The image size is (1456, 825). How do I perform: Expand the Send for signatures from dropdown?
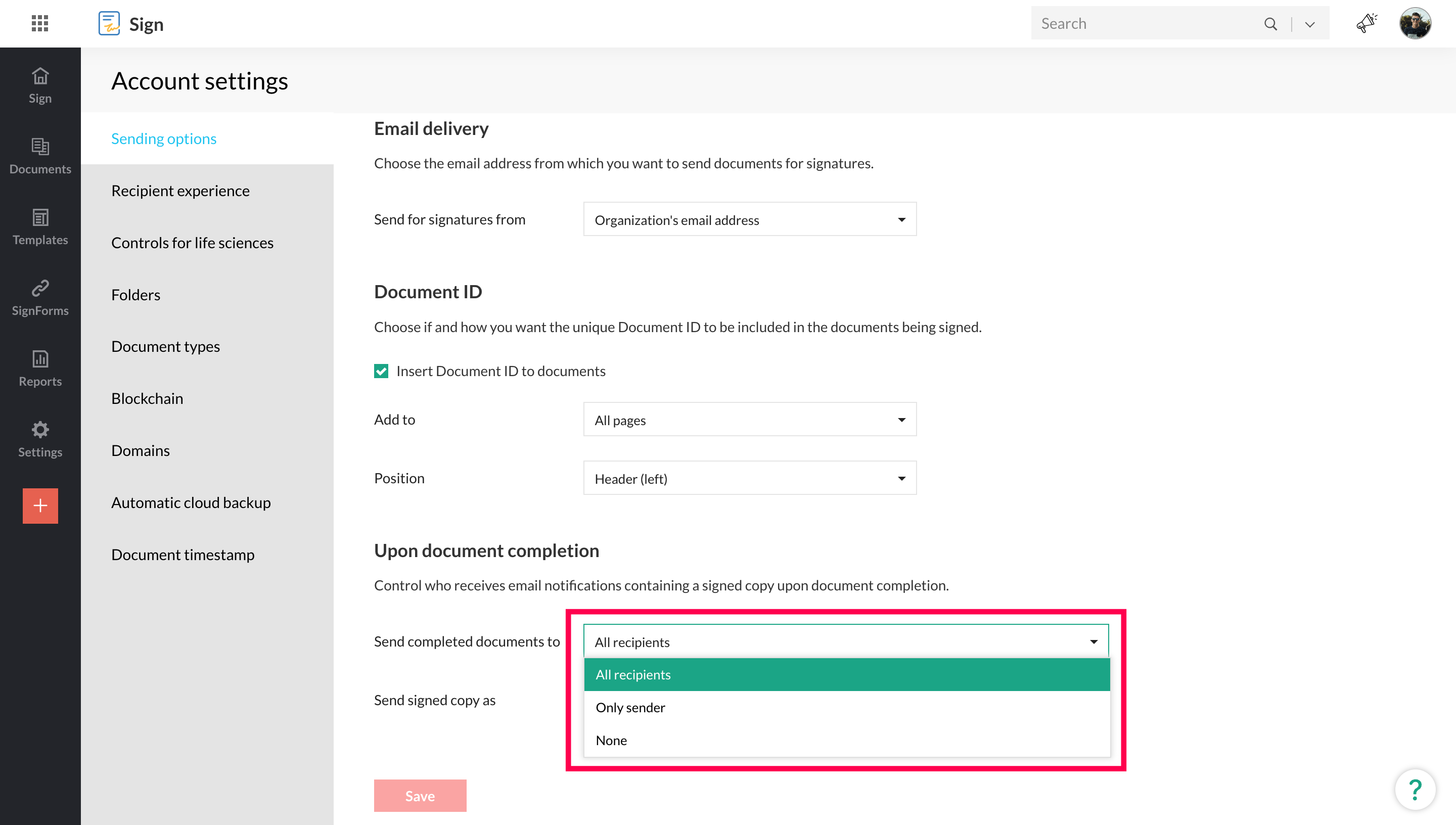750,219
